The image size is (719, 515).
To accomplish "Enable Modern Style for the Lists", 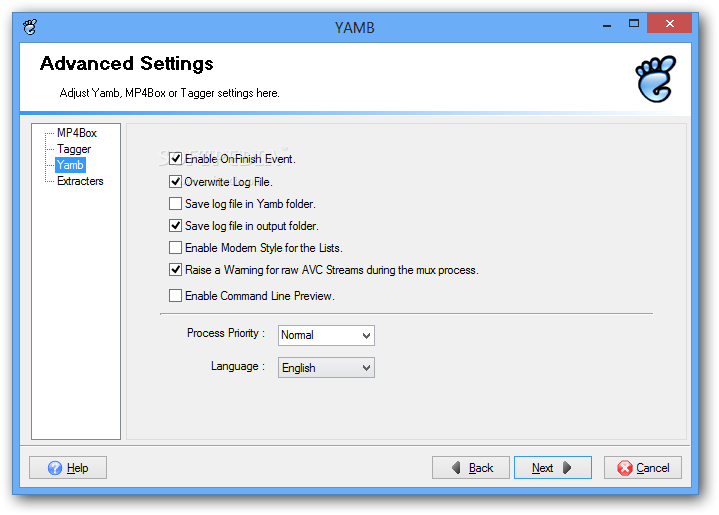I will tap(175, 248).
